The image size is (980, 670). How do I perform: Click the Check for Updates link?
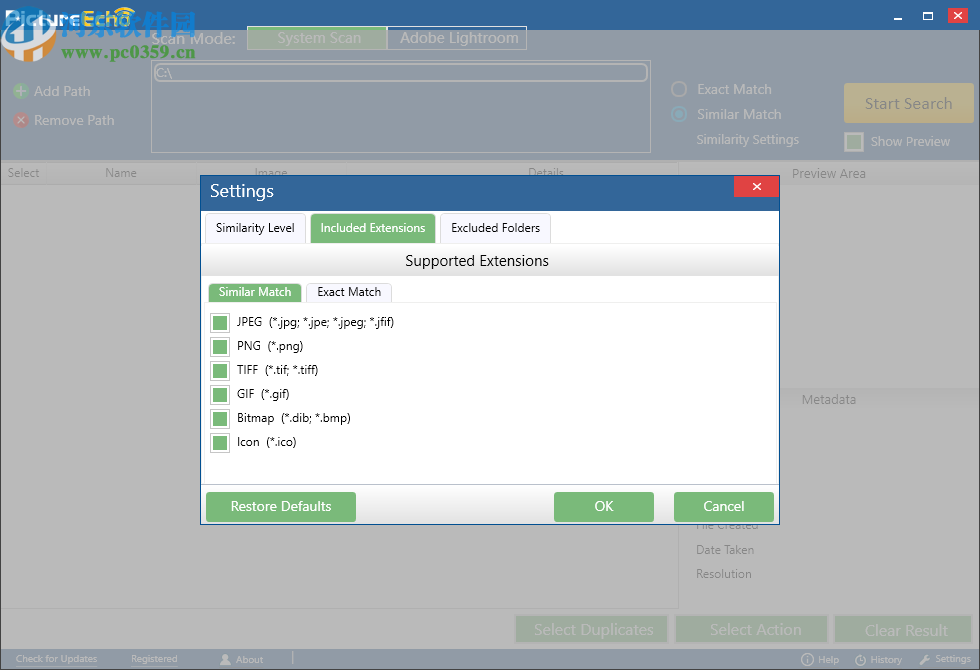point(56,659)
